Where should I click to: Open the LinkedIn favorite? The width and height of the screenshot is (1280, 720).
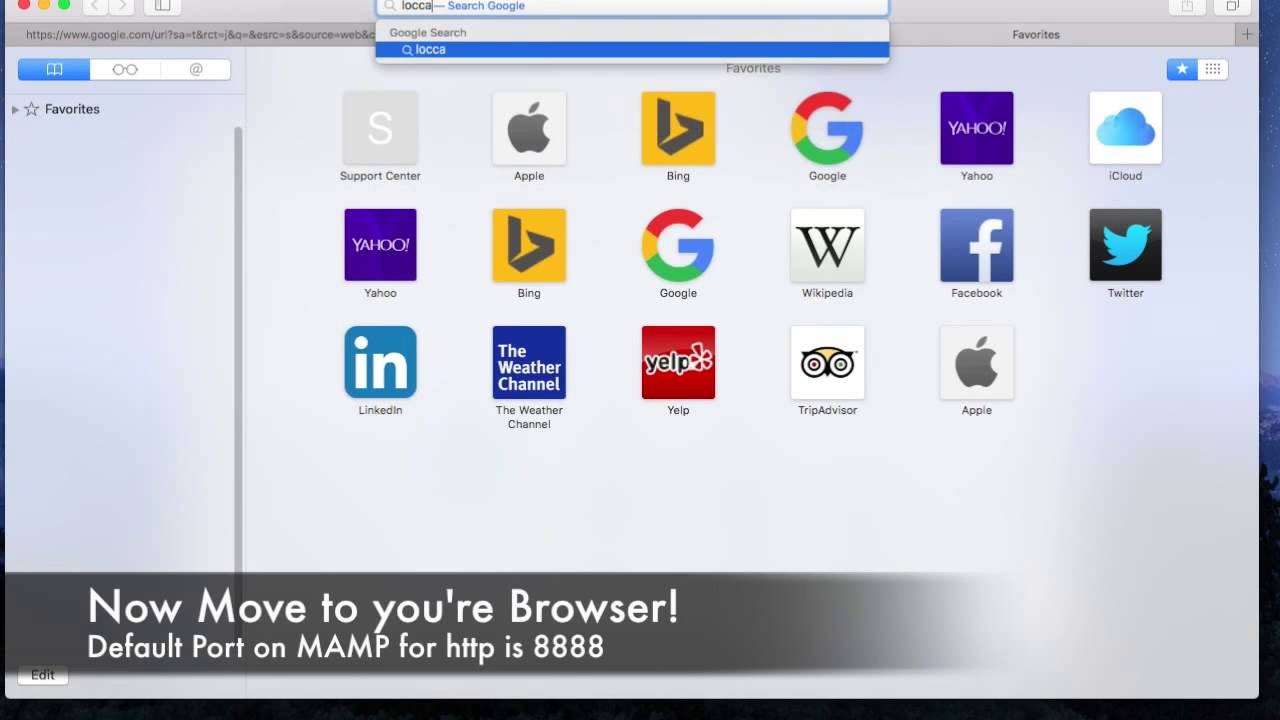[x=380, y=362]
